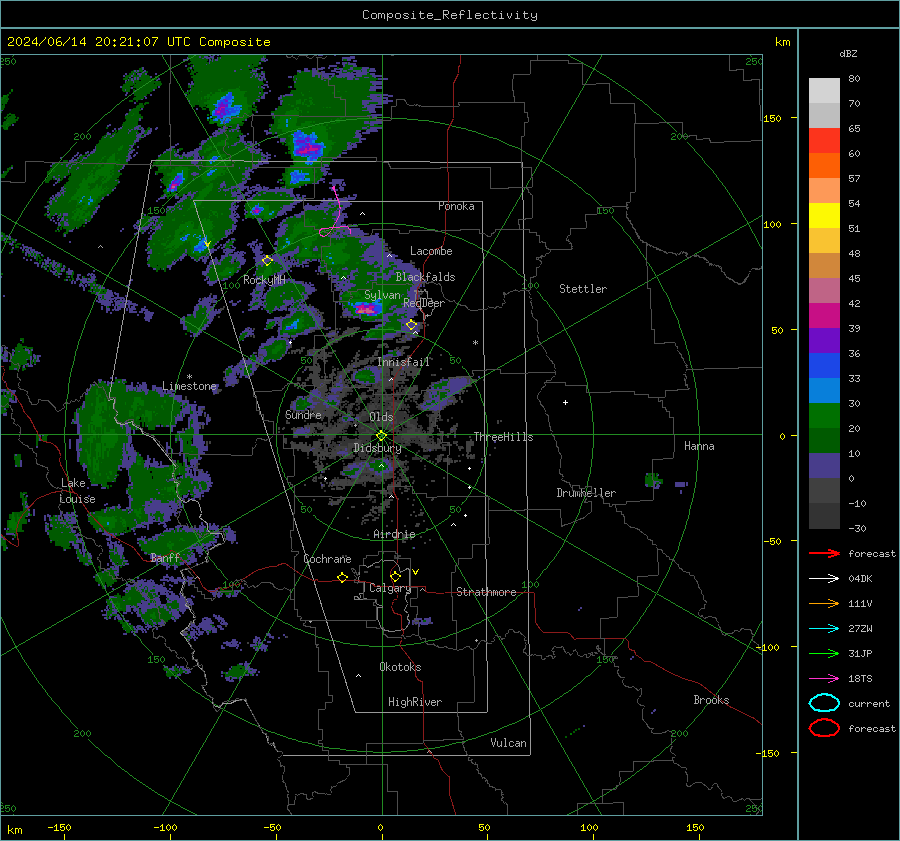This screenshot has height=841, width=900.
Task: Click the Blackfalds label on the map
Action: 425,277
